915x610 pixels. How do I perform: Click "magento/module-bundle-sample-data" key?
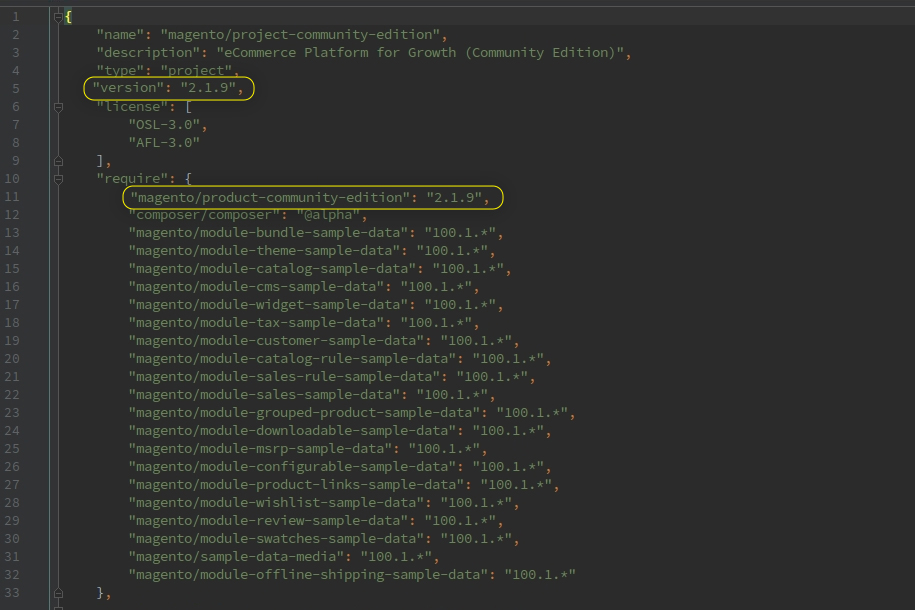(268, 233)
